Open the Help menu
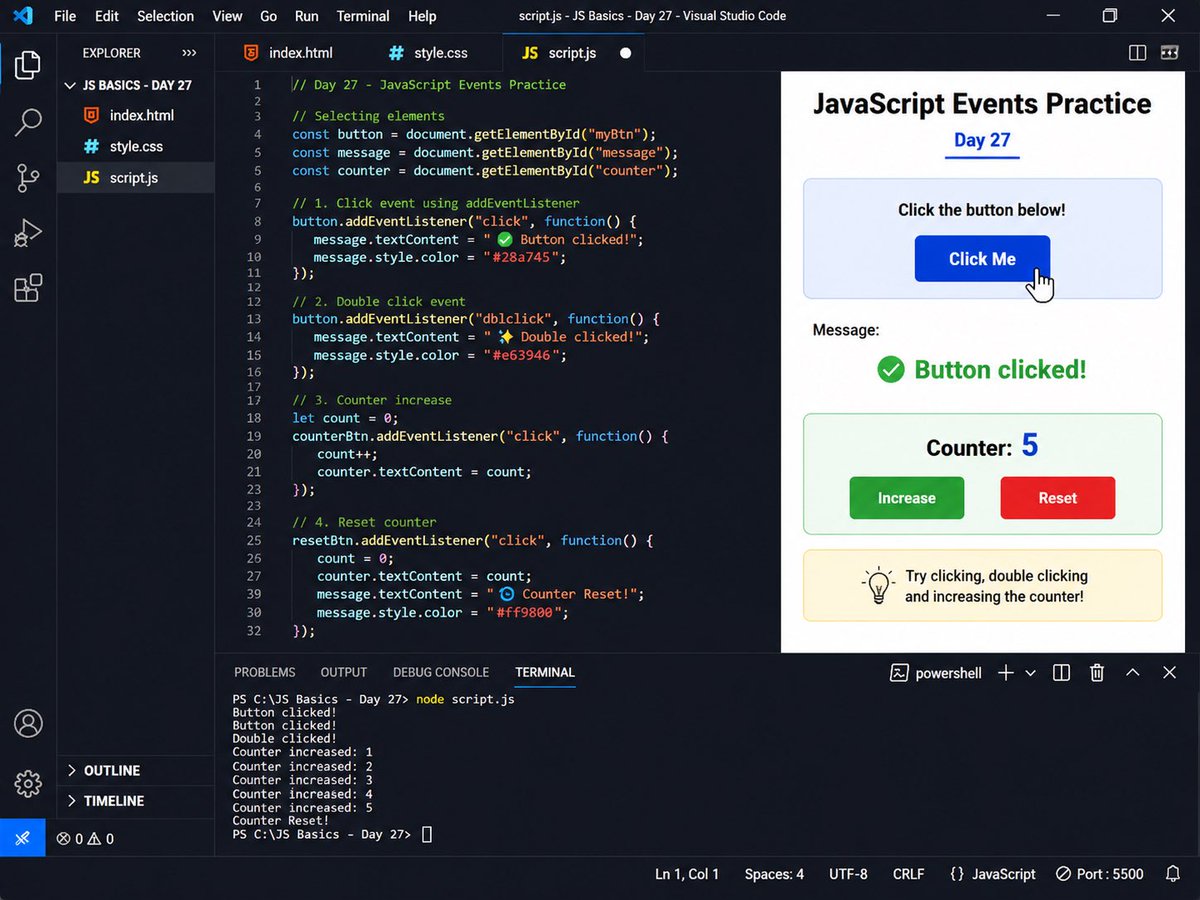 click(423, 16)
